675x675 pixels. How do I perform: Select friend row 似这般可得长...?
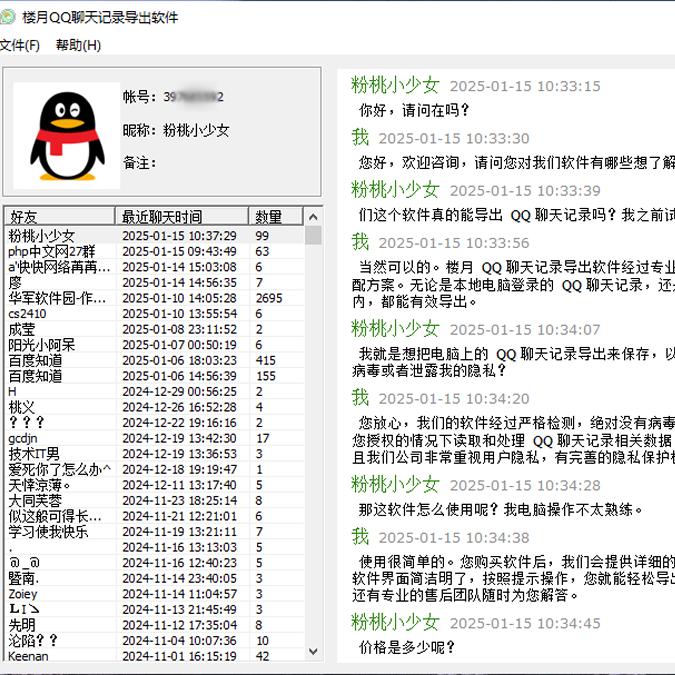click(x=154, y=516)
